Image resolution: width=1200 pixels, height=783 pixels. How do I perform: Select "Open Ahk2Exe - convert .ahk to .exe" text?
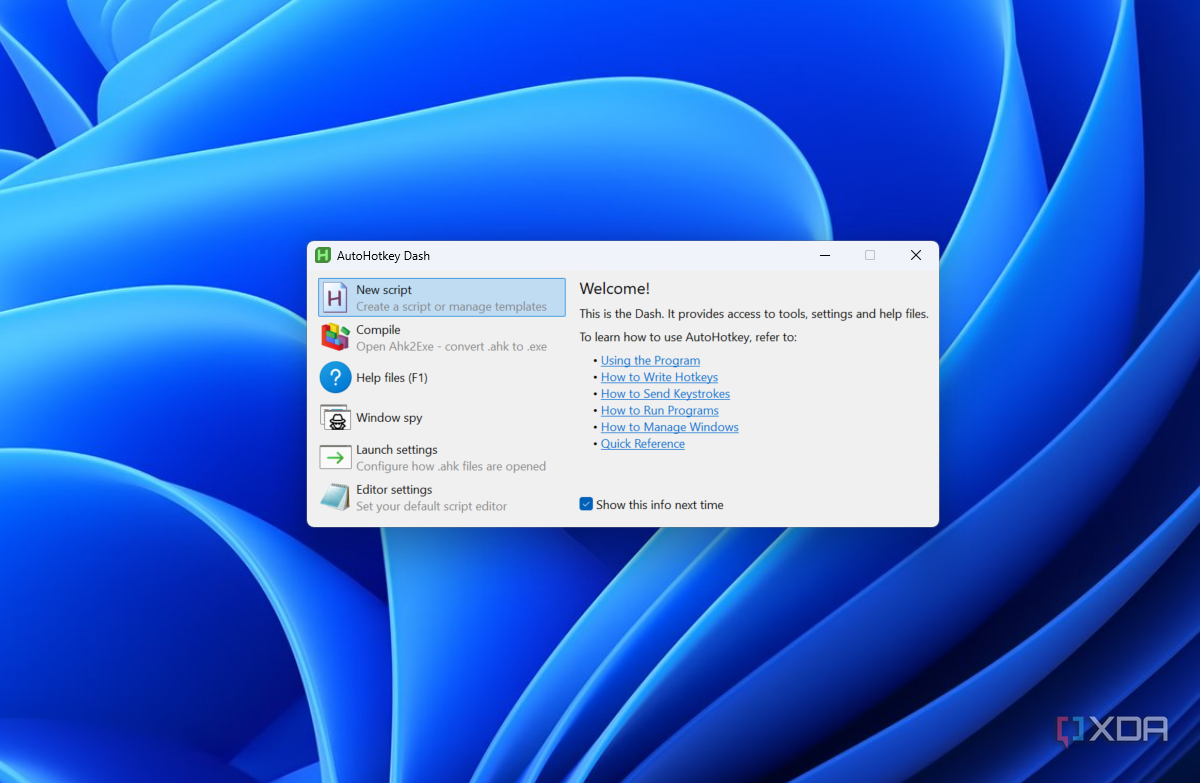coord(451,346)
